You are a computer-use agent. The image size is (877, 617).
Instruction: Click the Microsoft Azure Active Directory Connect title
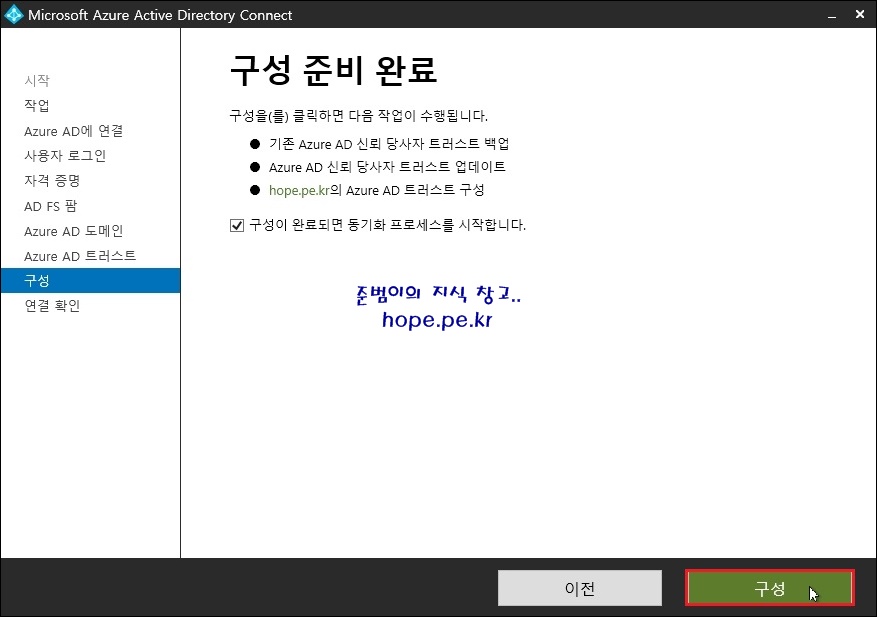[x=160, y=15]
